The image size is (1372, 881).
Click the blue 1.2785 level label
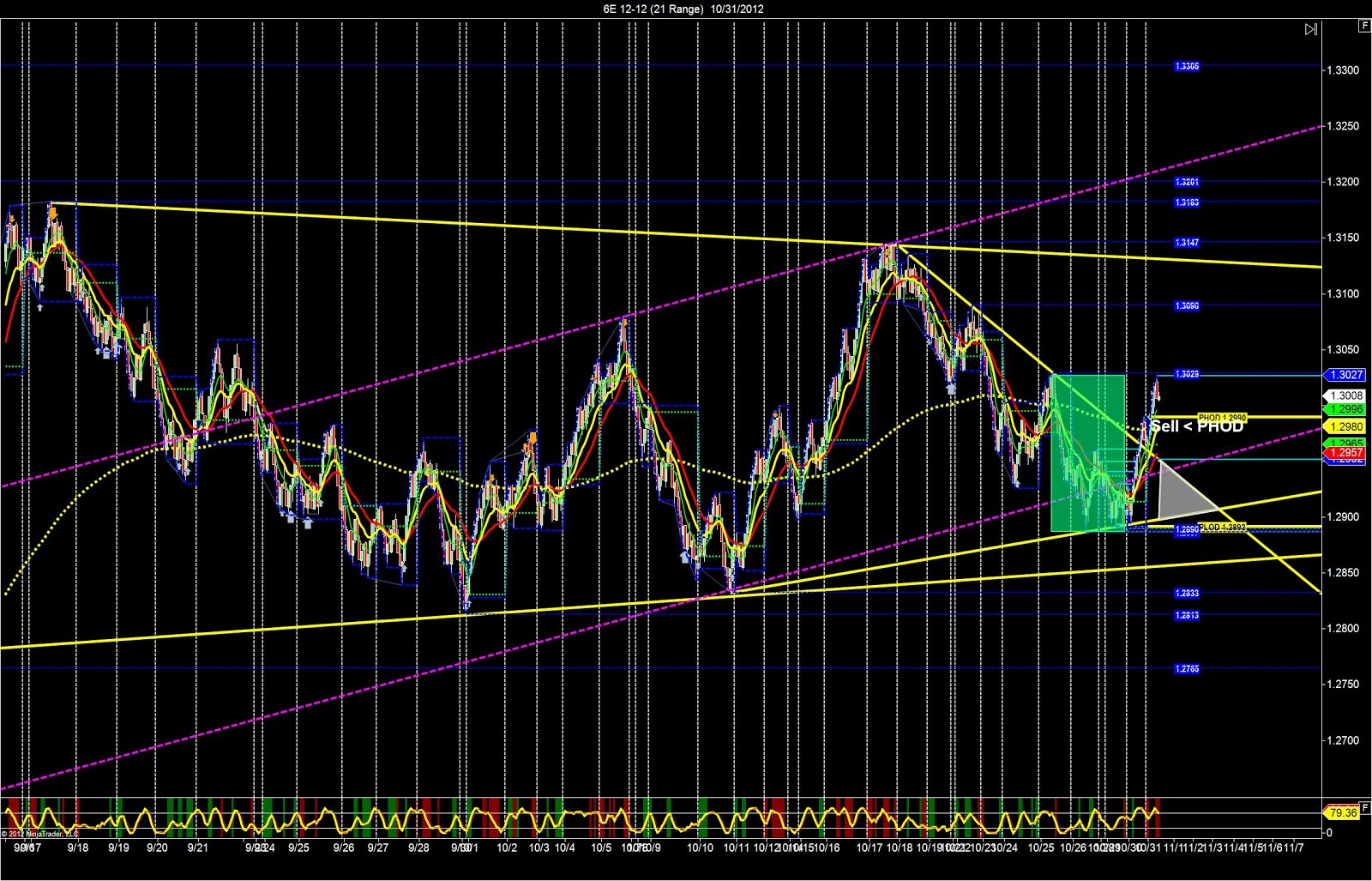[x=1187, y=668]
